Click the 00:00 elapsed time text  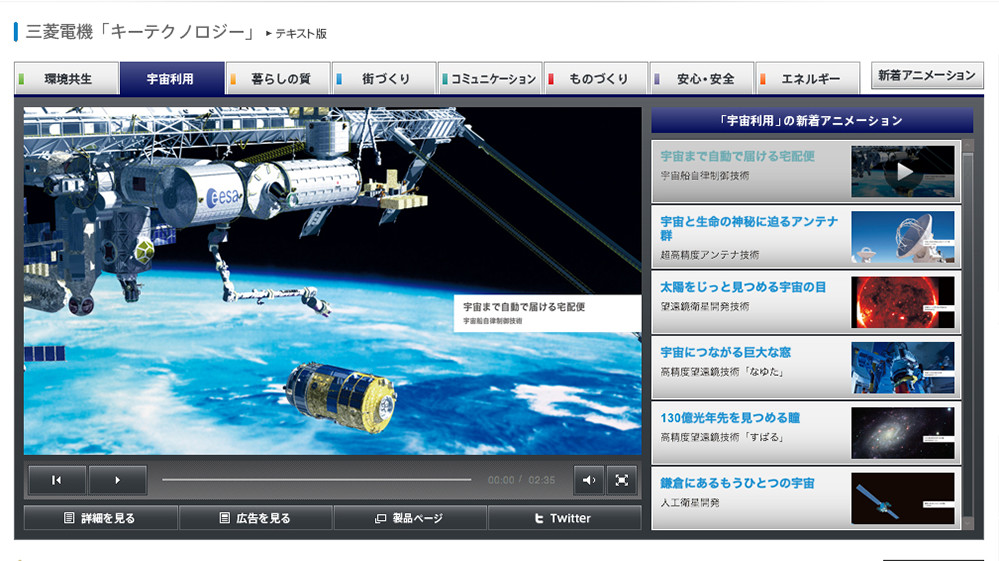501,480
